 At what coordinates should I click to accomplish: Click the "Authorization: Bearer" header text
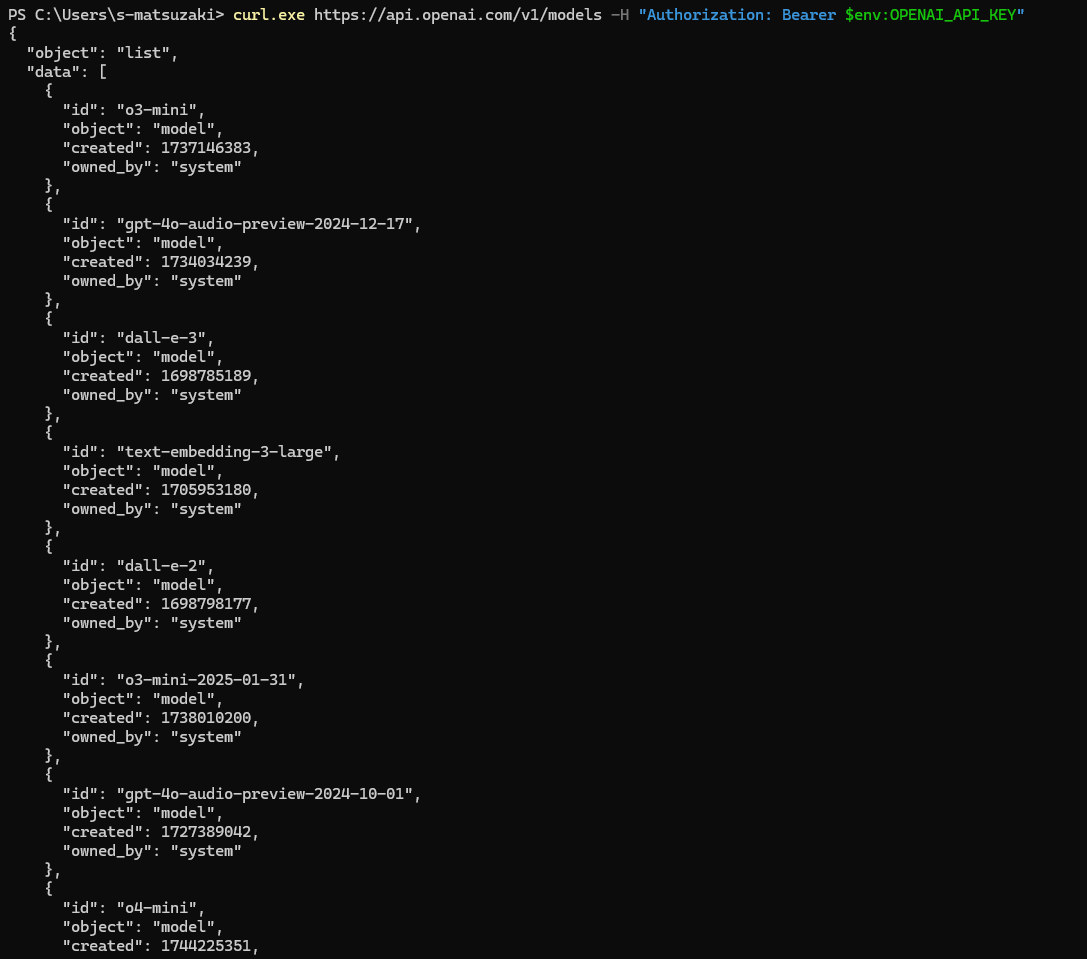pyautogui.click(x=737, y=15)
